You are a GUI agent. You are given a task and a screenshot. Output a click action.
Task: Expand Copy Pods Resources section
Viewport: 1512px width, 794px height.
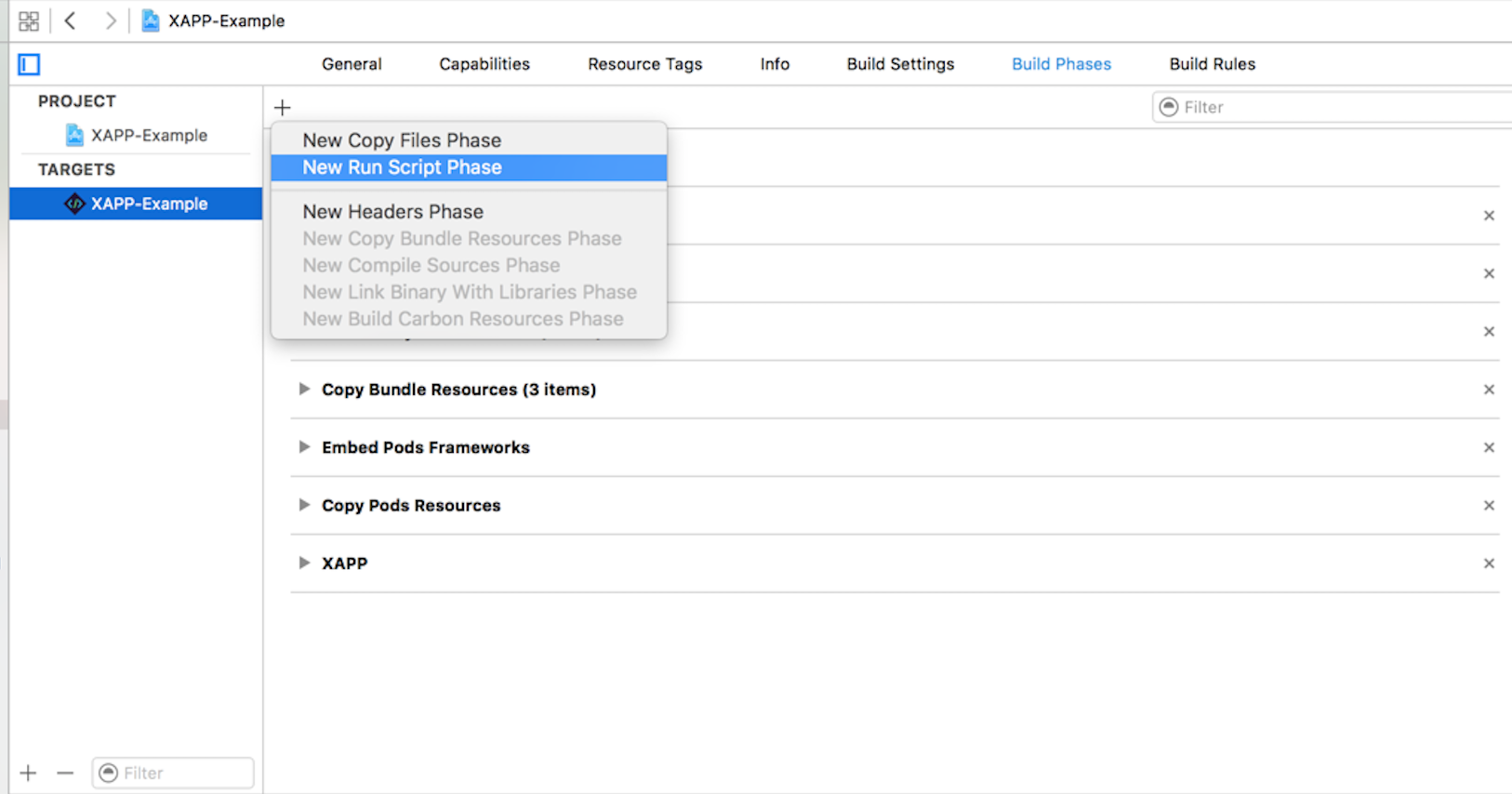click(303, 505)
